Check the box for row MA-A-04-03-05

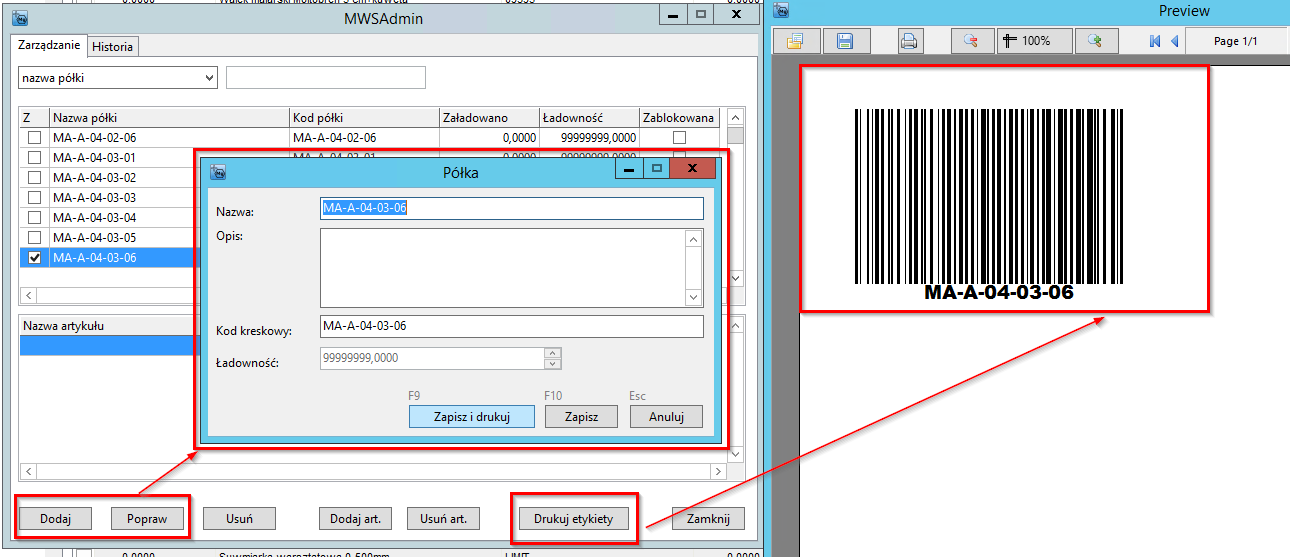35,238
